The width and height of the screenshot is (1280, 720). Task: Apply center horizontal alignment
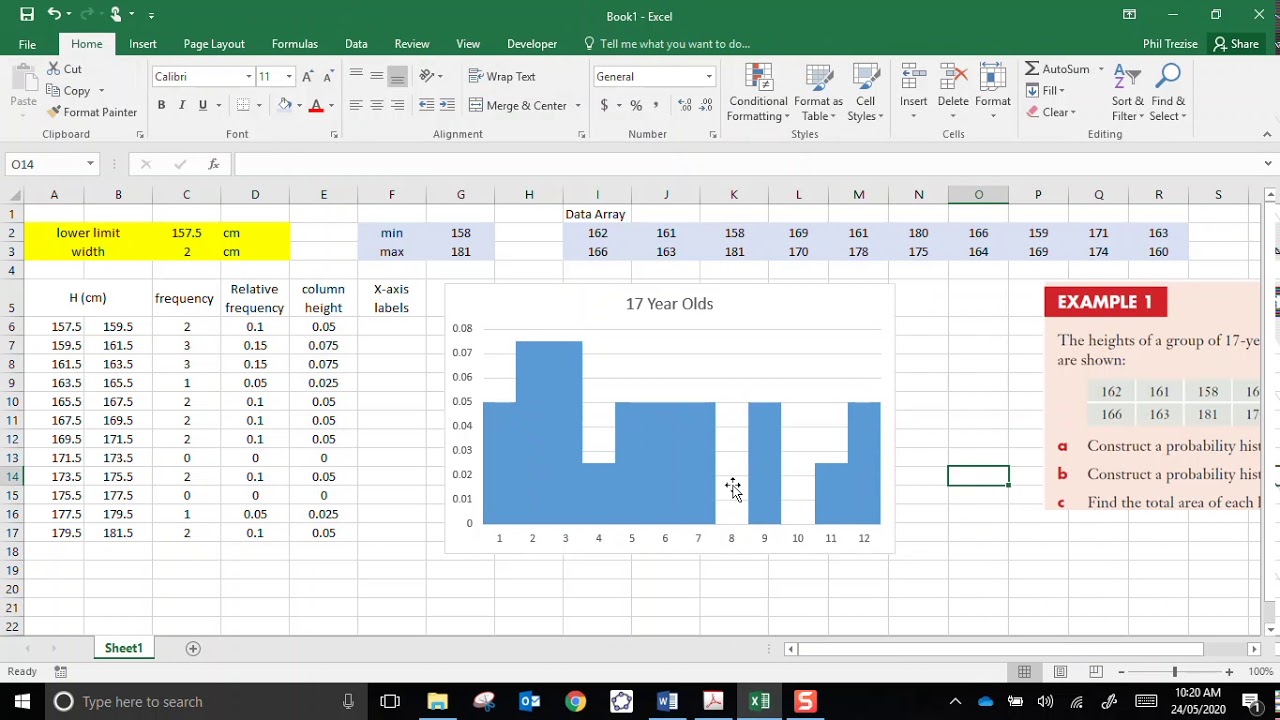pyautogui.click(x=377, y=105)
